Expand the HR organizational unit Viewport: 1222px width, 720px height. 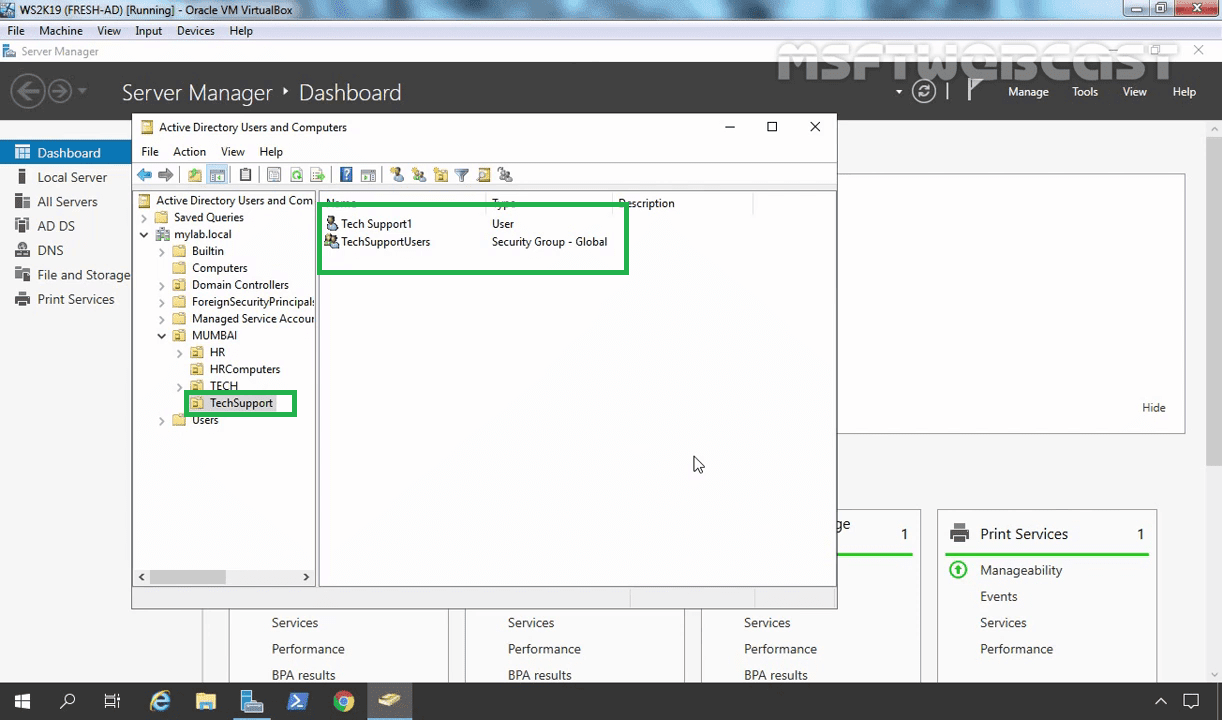click(179, 352)
